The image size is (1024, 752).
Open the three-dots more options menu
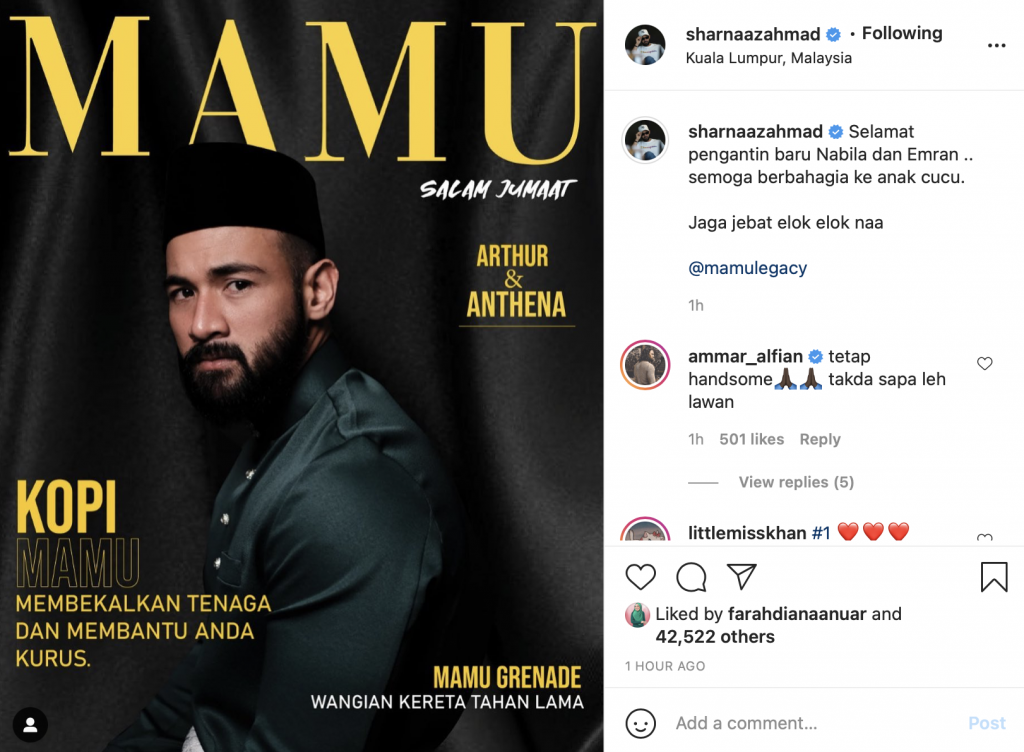coord(997,45)
